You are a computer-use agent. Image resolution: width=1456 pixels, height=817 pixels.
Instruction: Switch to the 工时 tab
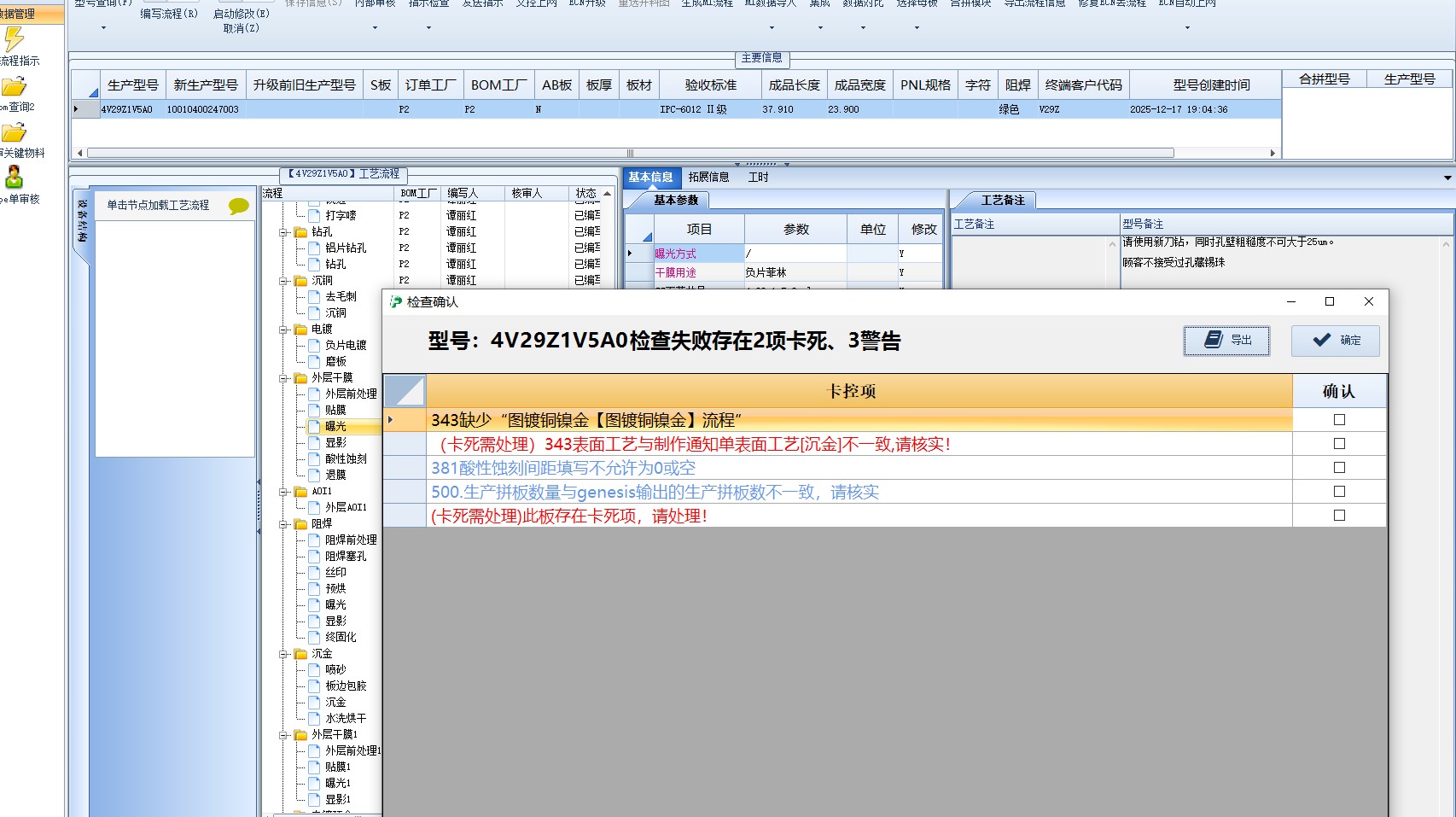(759, 178)
